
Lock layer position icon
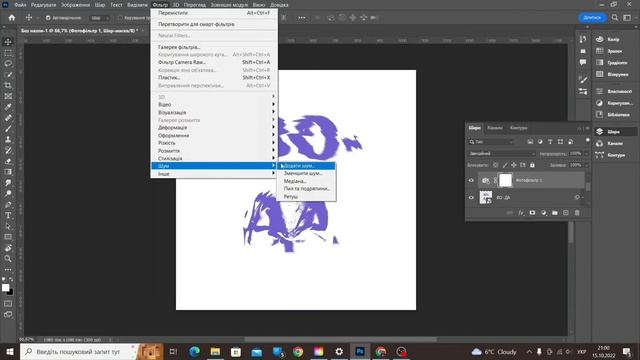click(513, 165)
